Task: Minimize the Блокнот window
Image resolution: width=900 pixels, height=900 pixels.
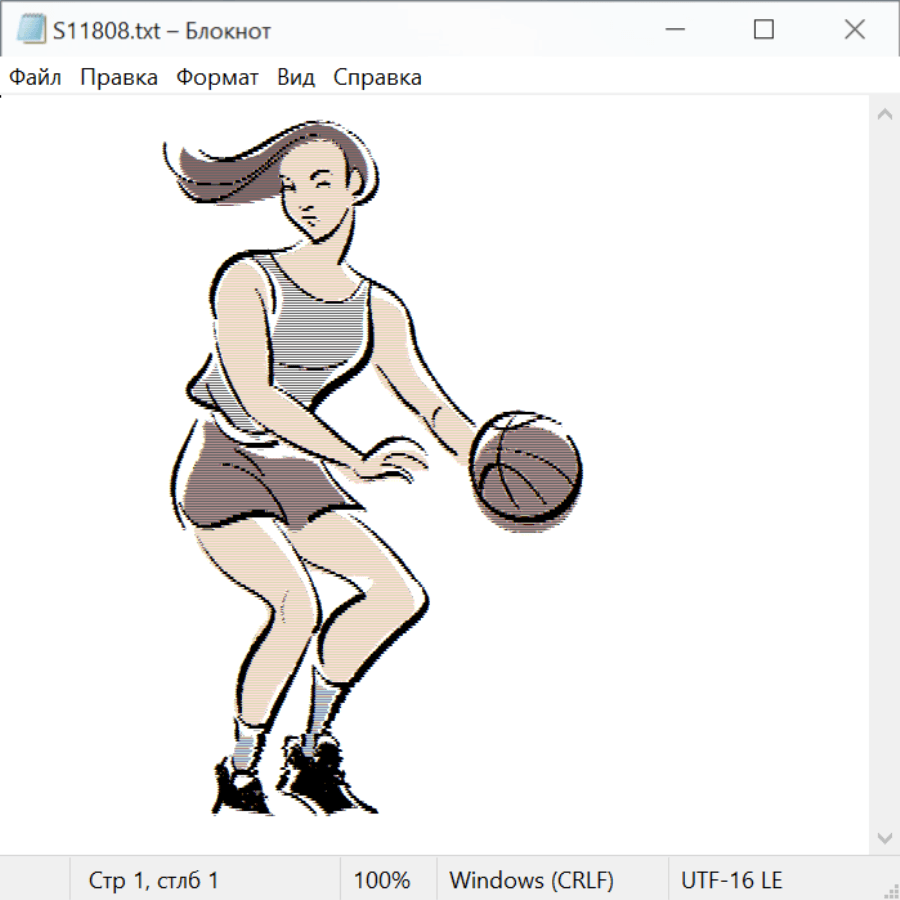Action: tap(673, 30)
